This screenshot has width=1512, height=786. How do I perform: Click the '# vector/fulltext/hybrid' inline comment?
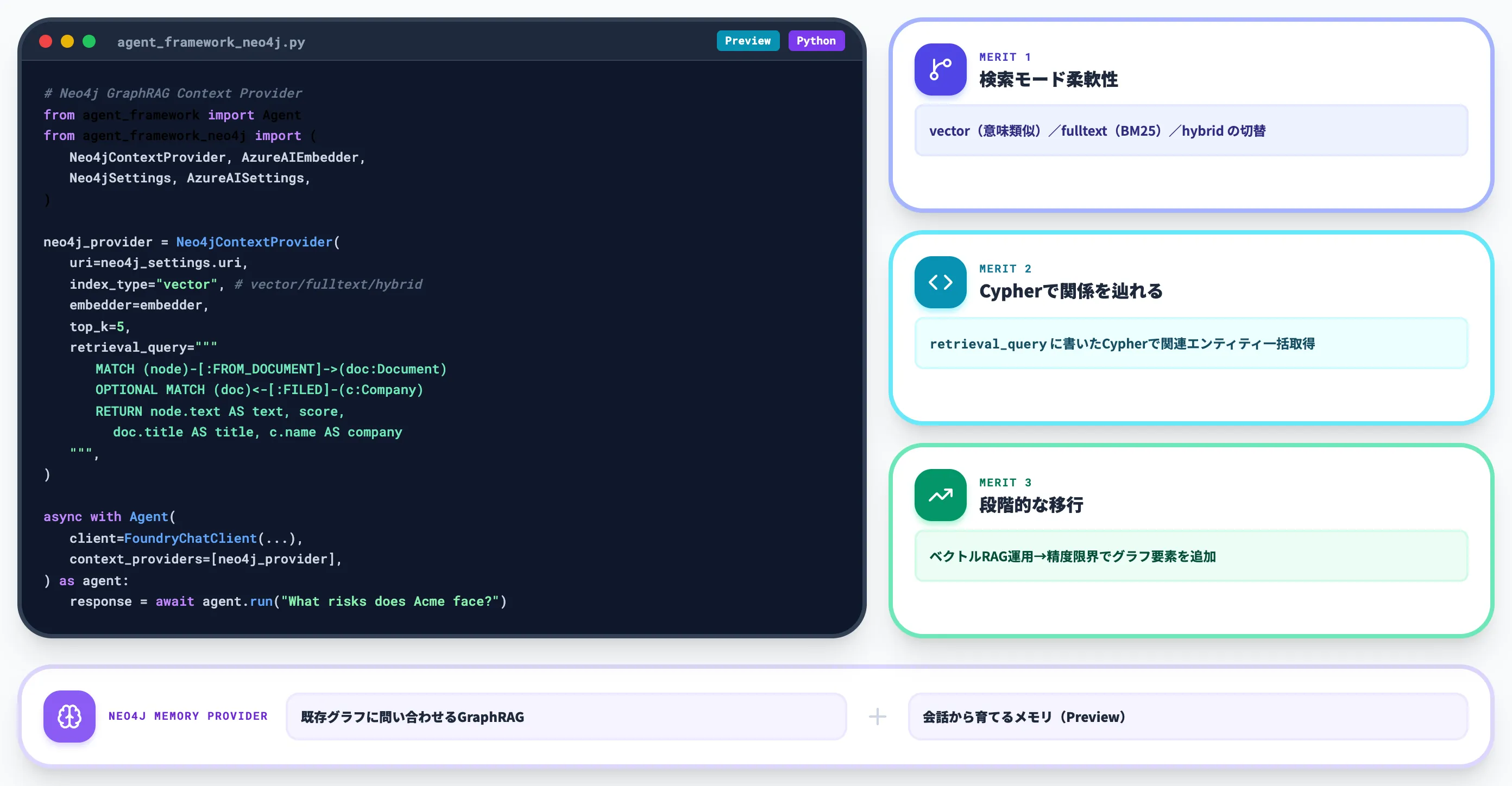click(328, 284)
